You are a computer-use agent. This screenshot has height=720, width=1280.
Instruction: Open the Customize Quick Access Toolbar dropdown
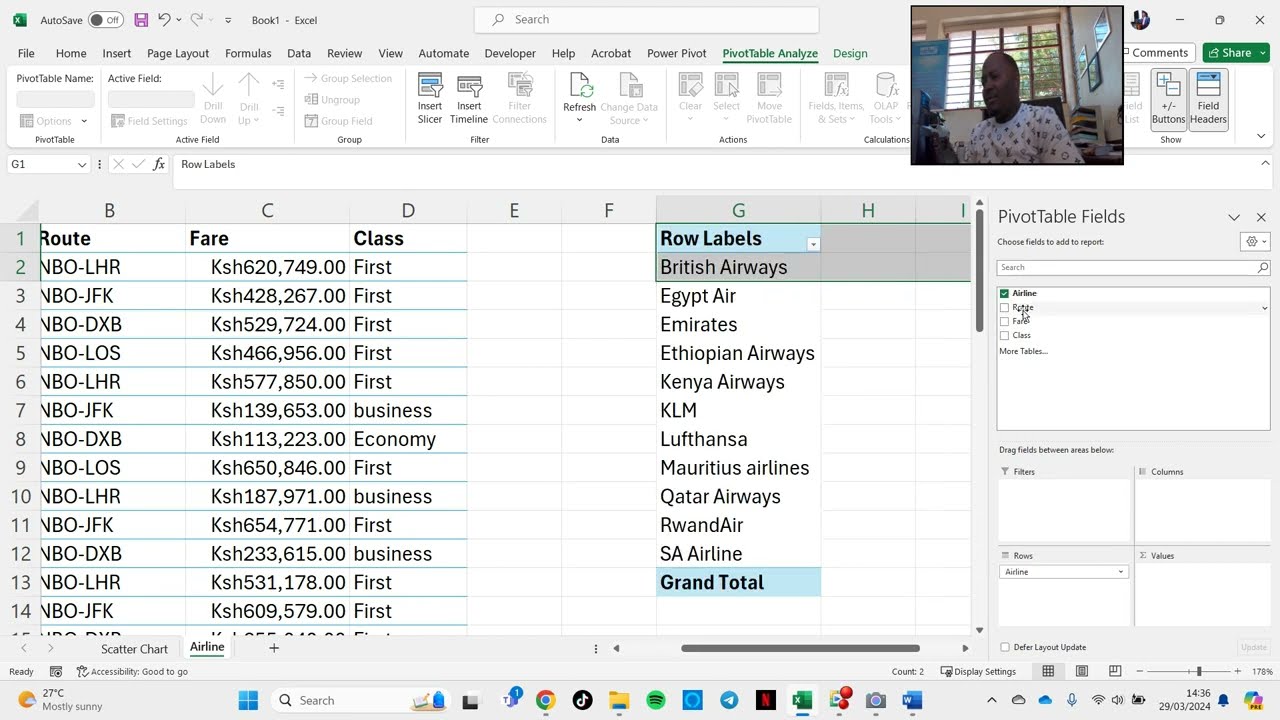click(228, 20)
